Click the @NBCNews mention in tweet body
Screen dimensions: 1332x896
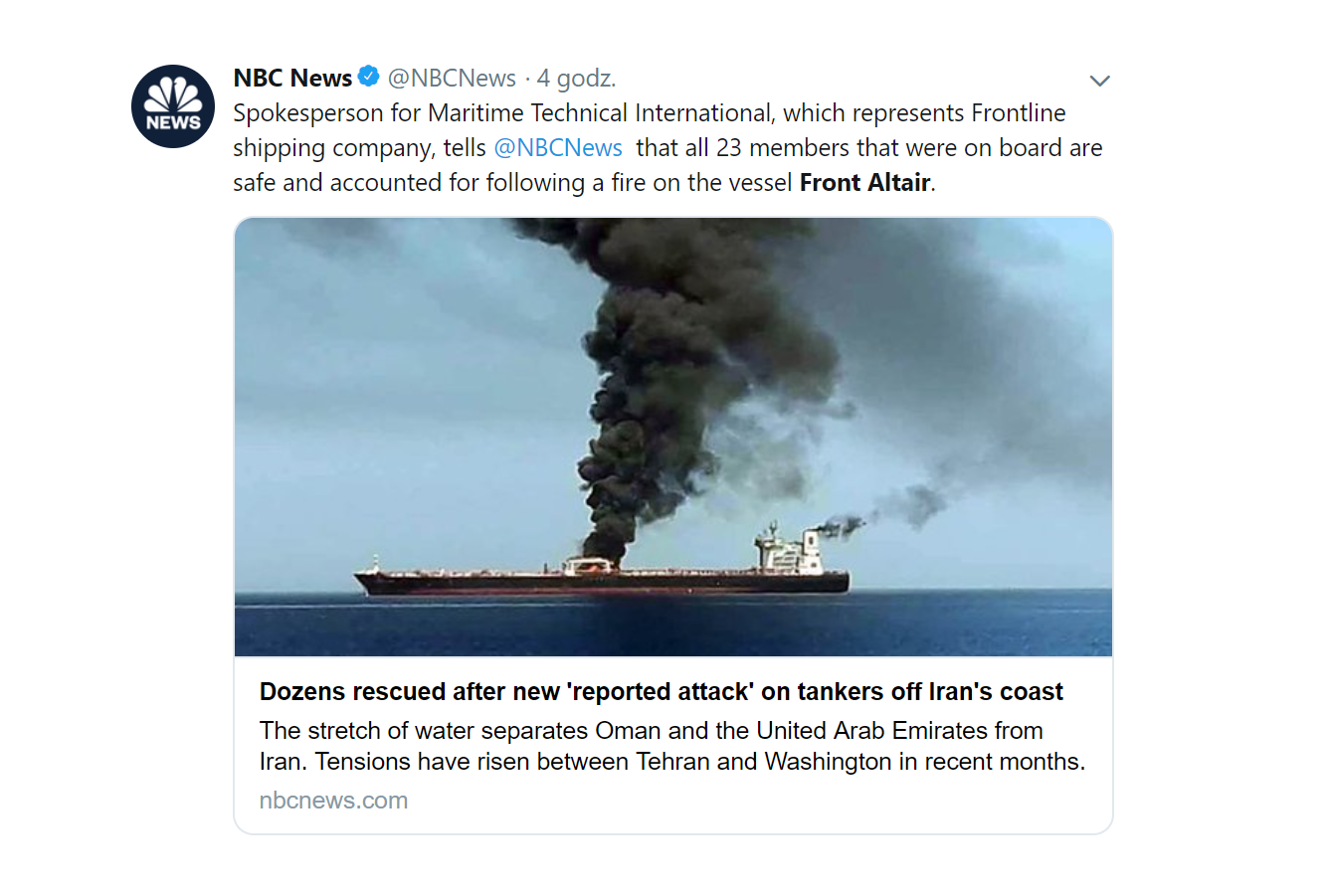coord(558,148)
